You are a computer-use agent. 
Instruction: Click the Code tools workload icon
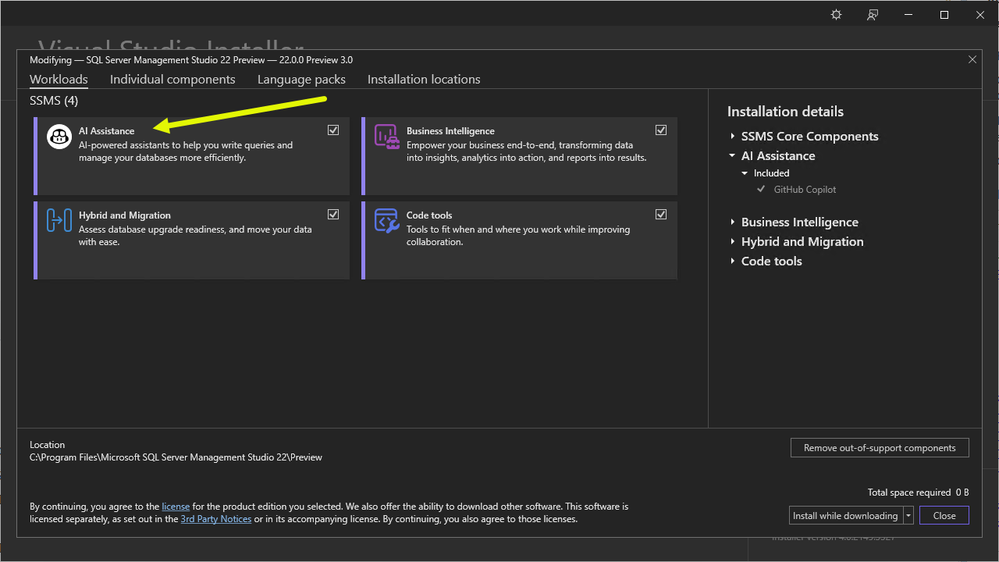pos(386,220)
